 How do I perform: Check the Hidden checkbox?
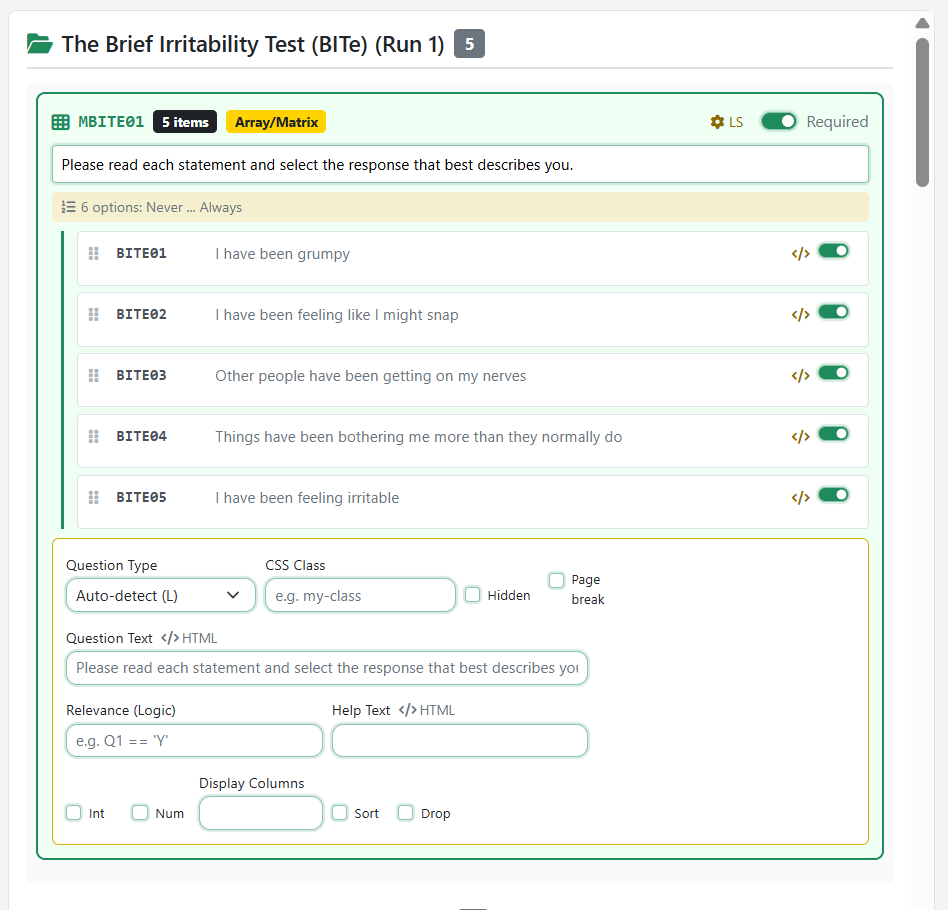[x=473, y=595]
